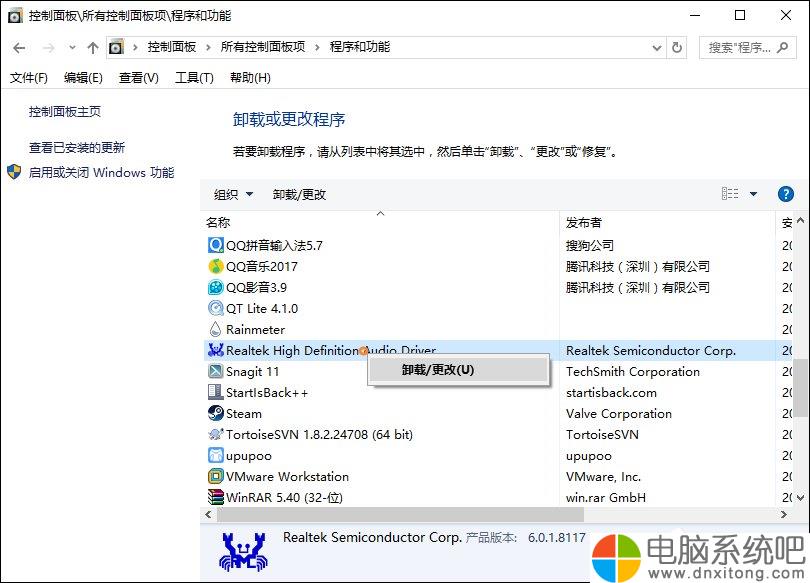This screenshot has height=583, width=810.
Task: Click the Valve Corporation publisher cell
Action: click(x=619, y=414)
